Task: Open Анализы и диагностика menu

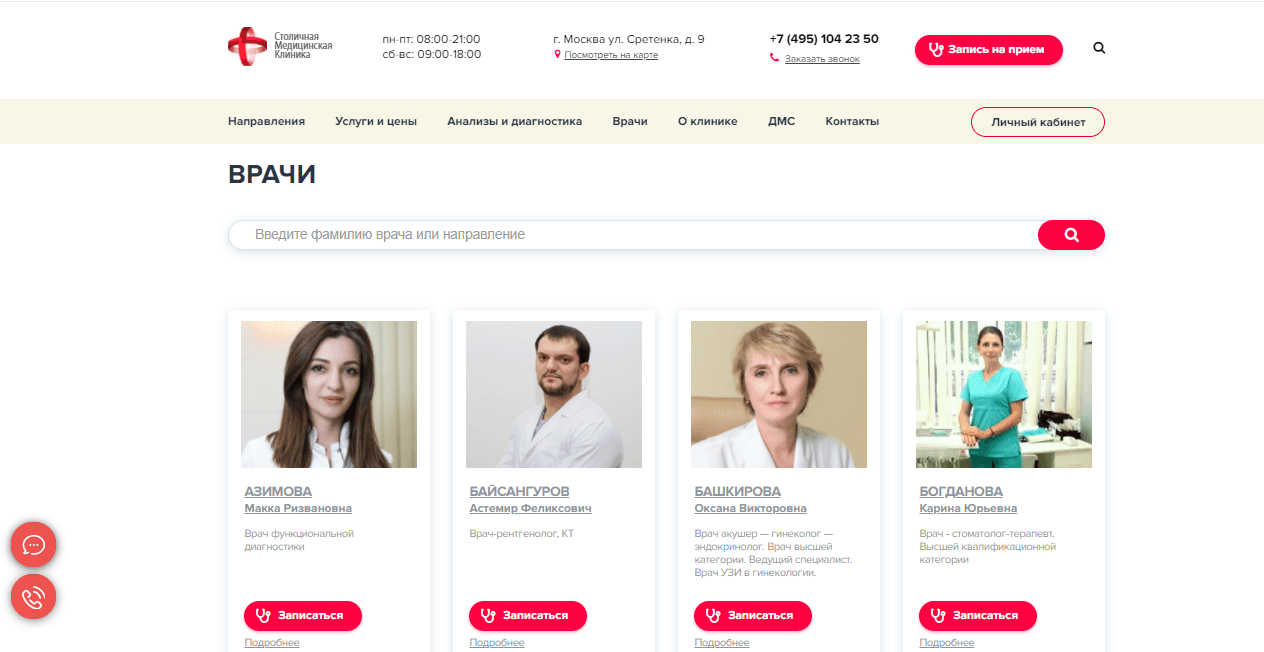Action: tap(514, 121)
